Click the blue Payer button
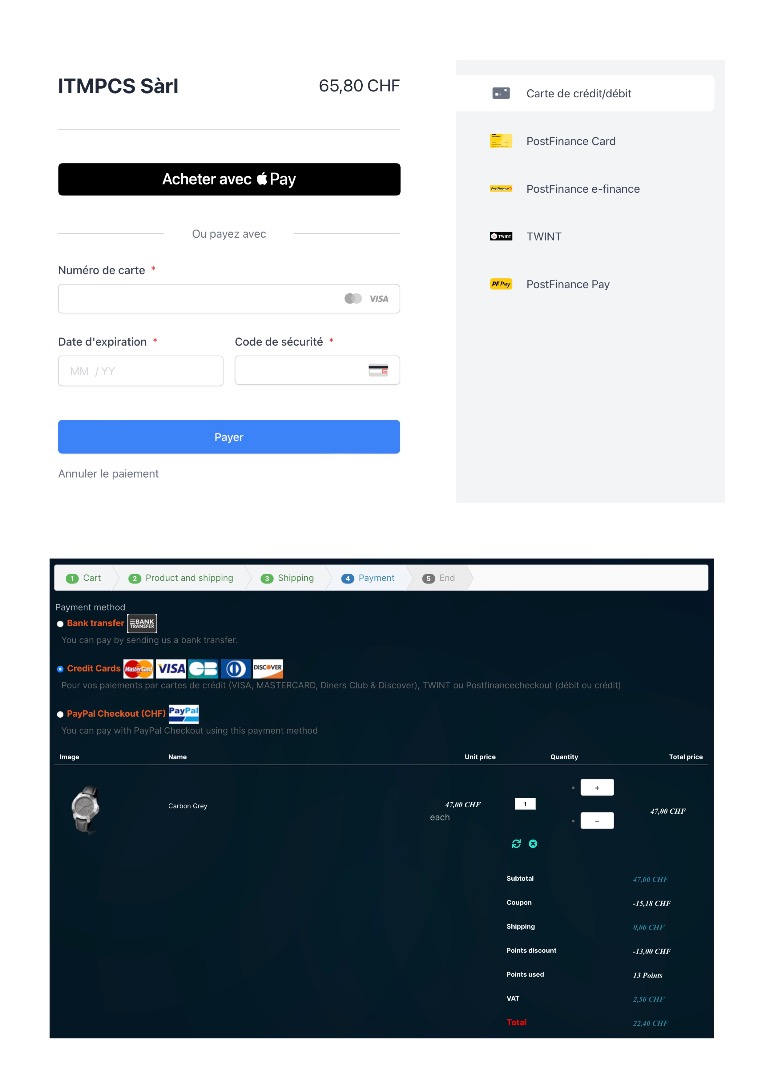Screen dimensions: 763x1080 point(229,437)
